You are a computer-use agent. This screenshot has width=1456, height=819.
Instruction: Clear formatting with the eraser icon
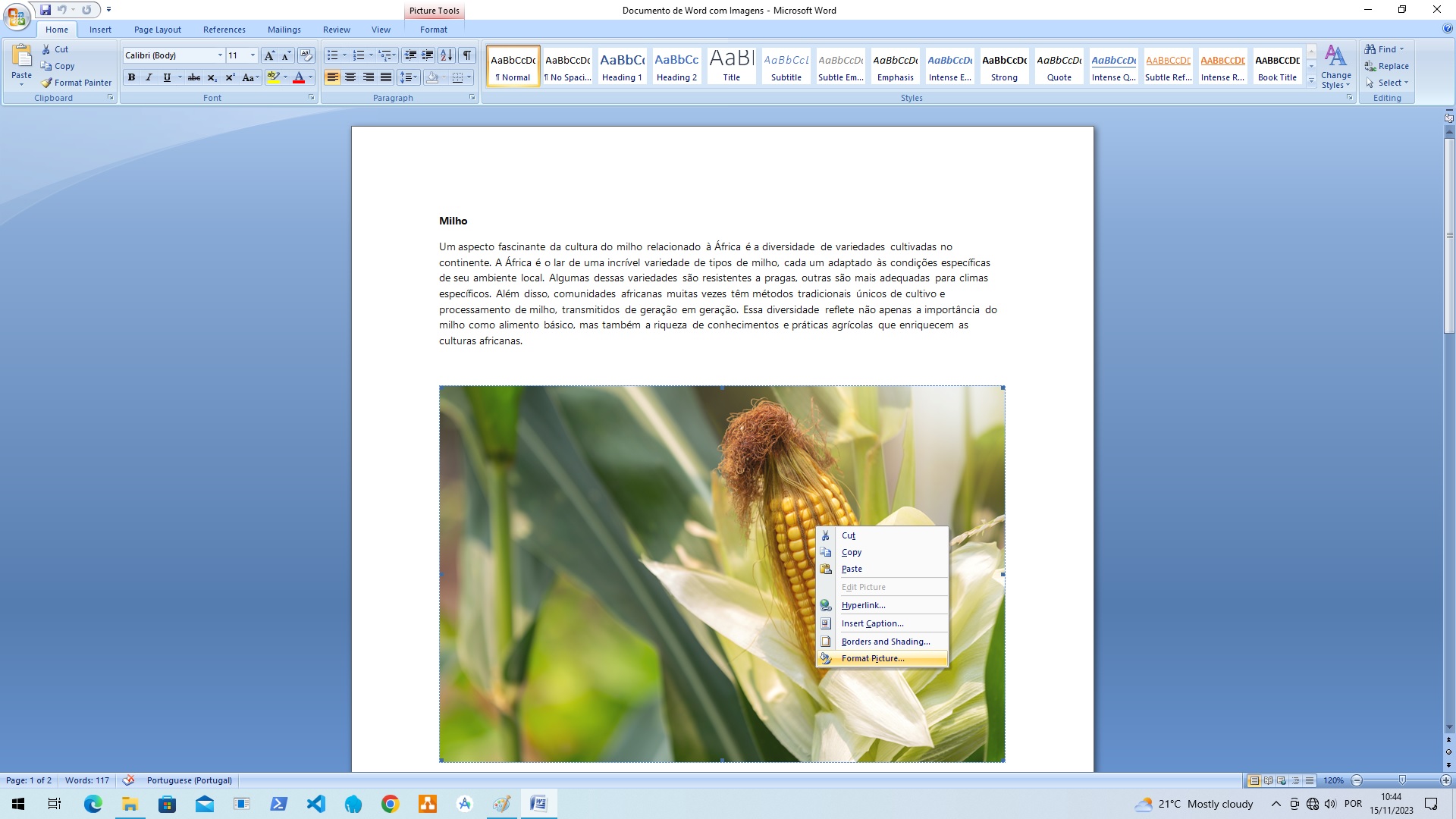pos(306,55)
